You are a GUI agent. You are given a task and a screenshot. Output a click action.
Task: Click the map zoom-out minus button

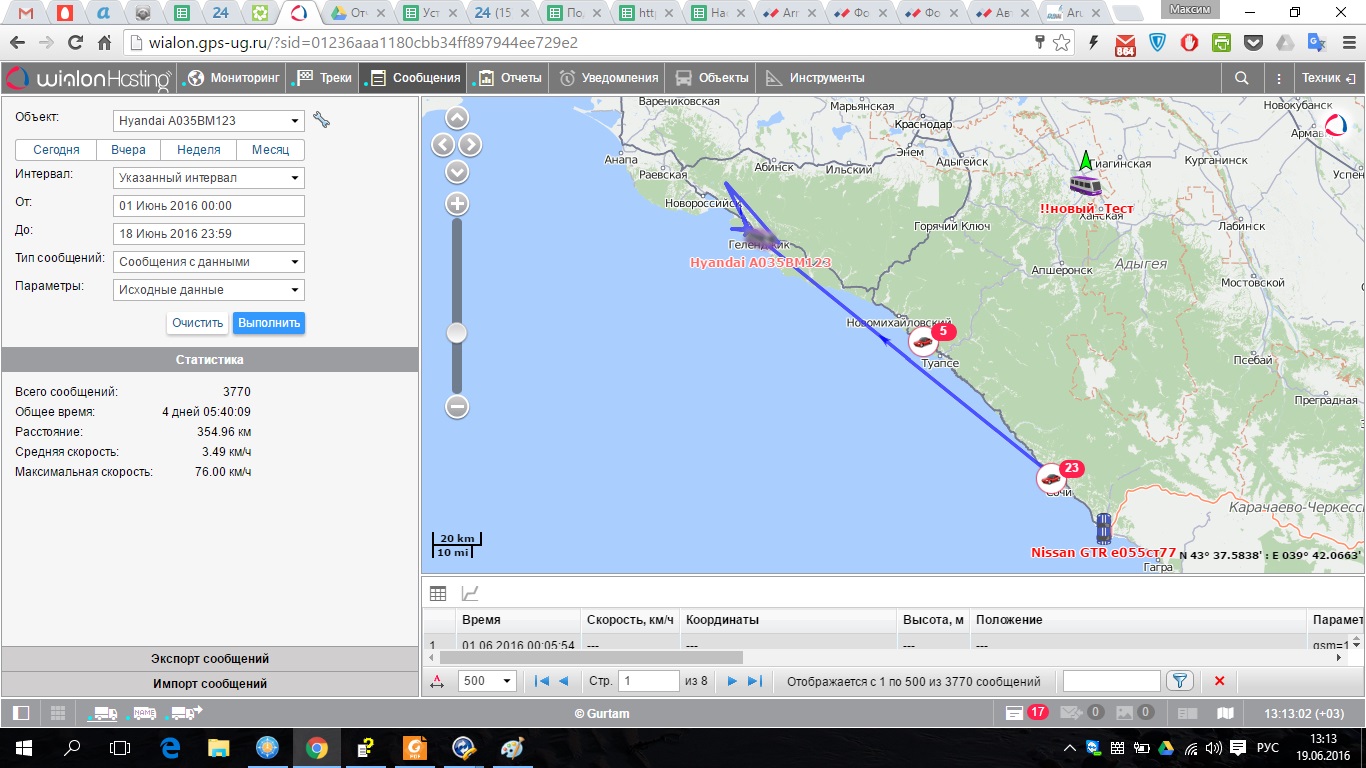point(457,406)
